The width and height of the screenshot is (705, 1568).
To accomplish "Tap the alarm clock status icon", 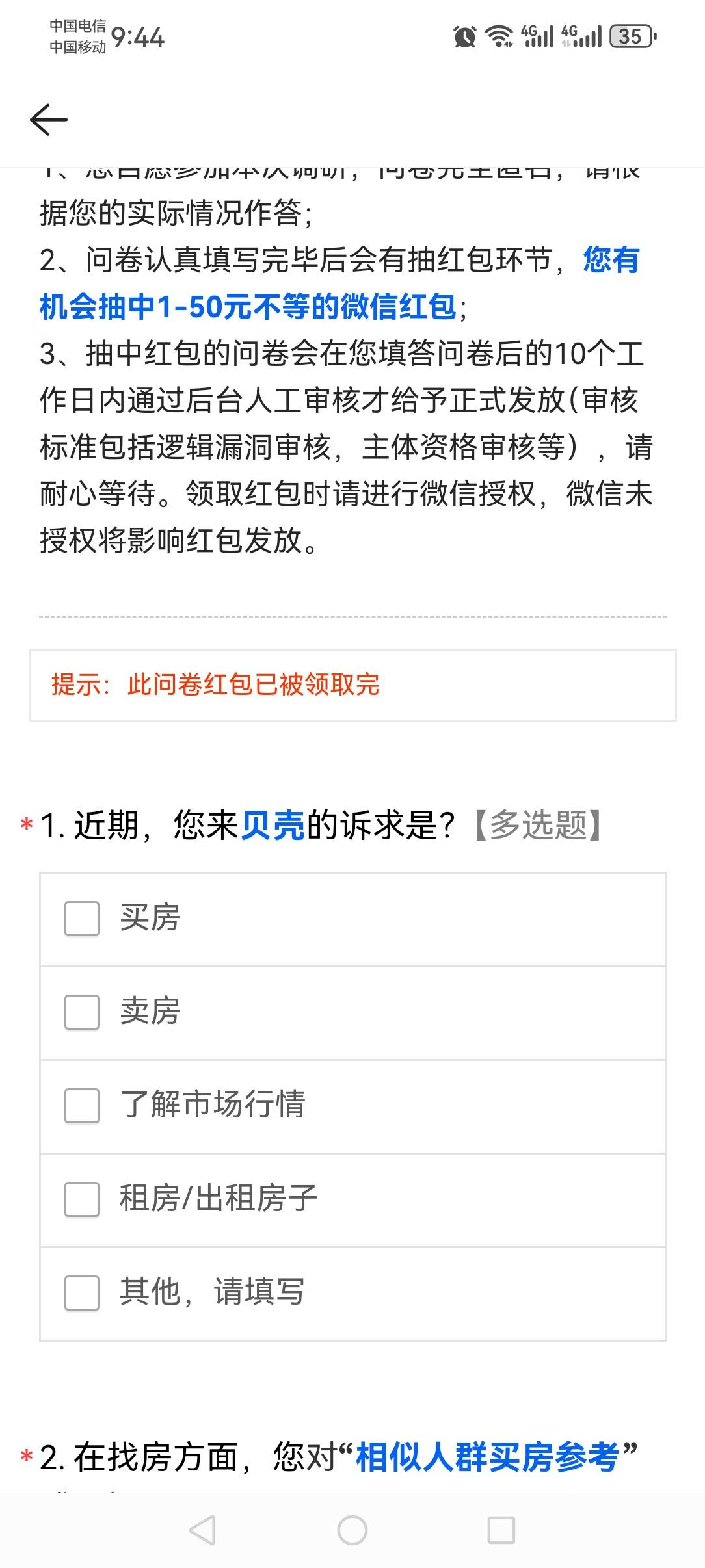I will pyautogui.click(x=464, y=36).
